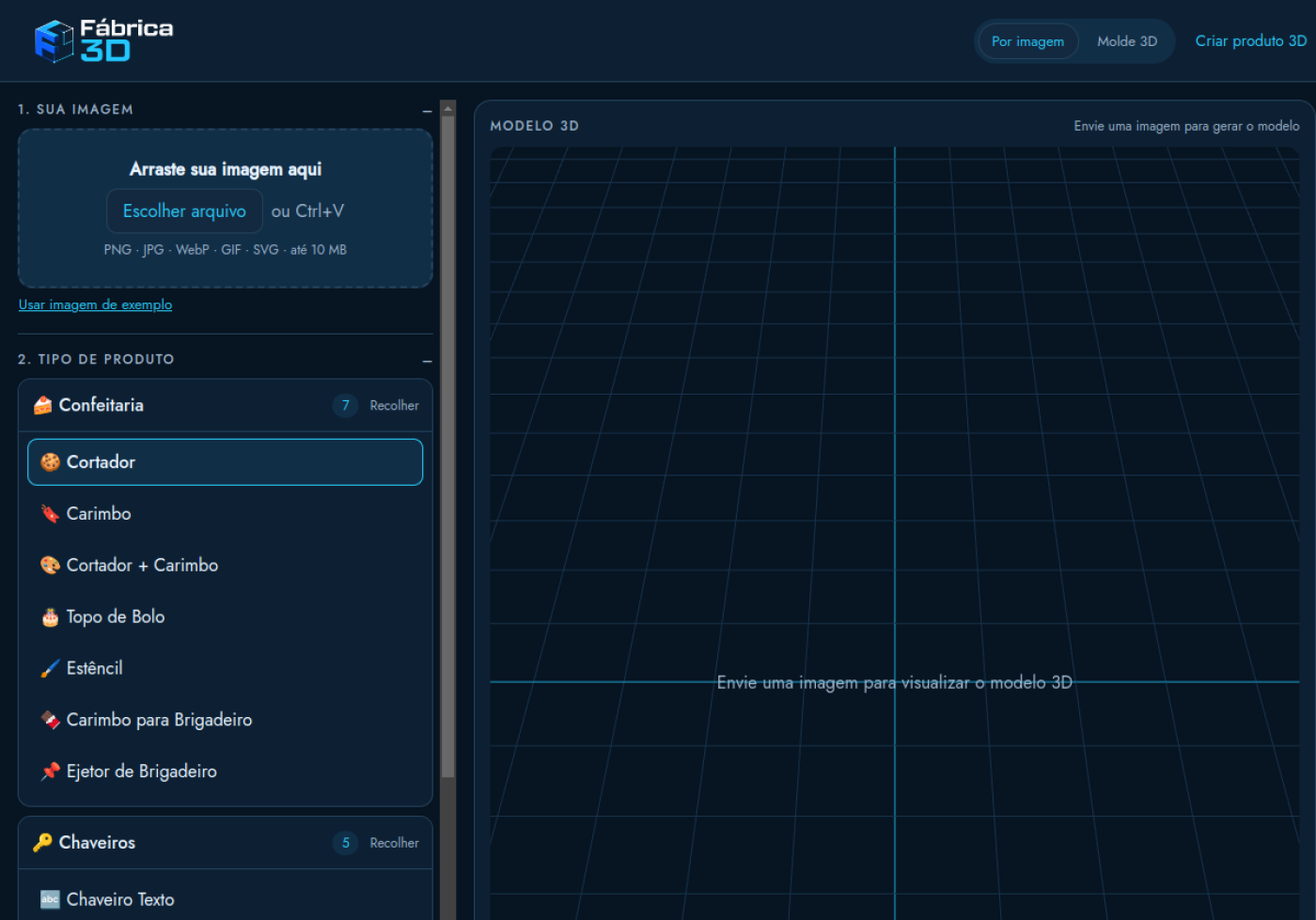
Task: Click the sidebar scrollbar up arrow
Action: (448, 108)
